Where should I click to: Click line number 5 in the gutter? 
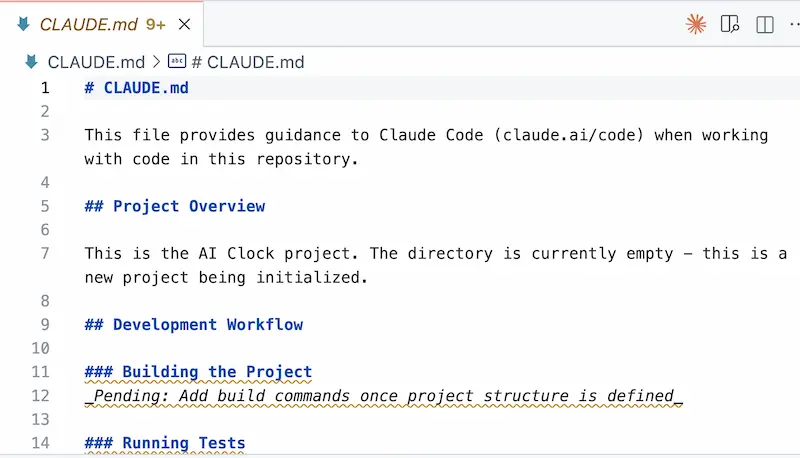(x=44, y=206)
